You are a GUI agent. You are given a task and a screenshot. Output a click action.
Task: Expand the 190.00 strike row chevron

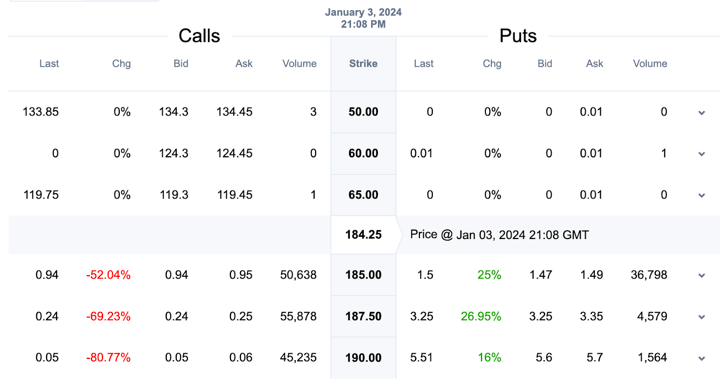(701, 358)
